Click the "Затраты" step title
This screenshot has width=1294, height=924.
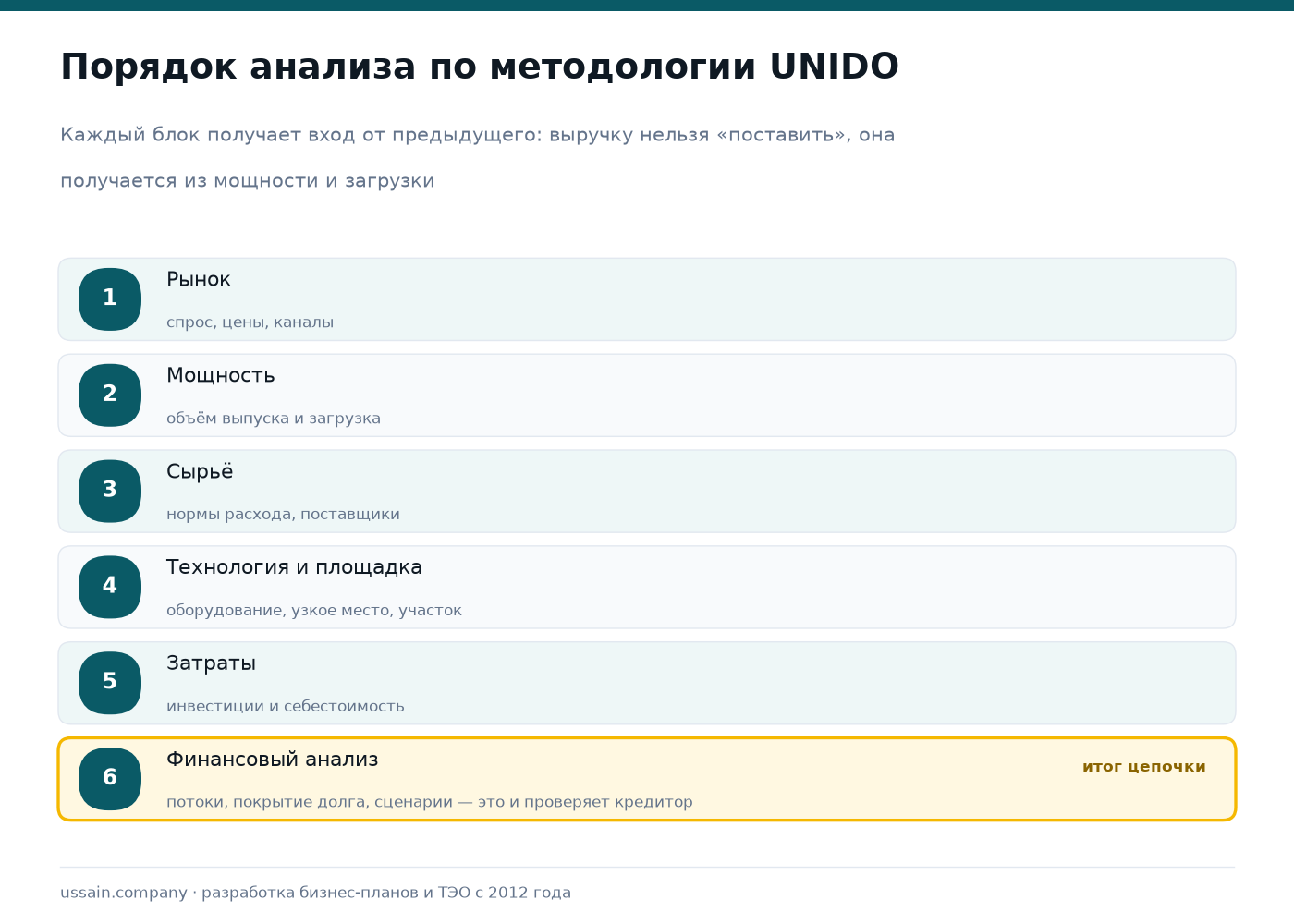(211, 663)
